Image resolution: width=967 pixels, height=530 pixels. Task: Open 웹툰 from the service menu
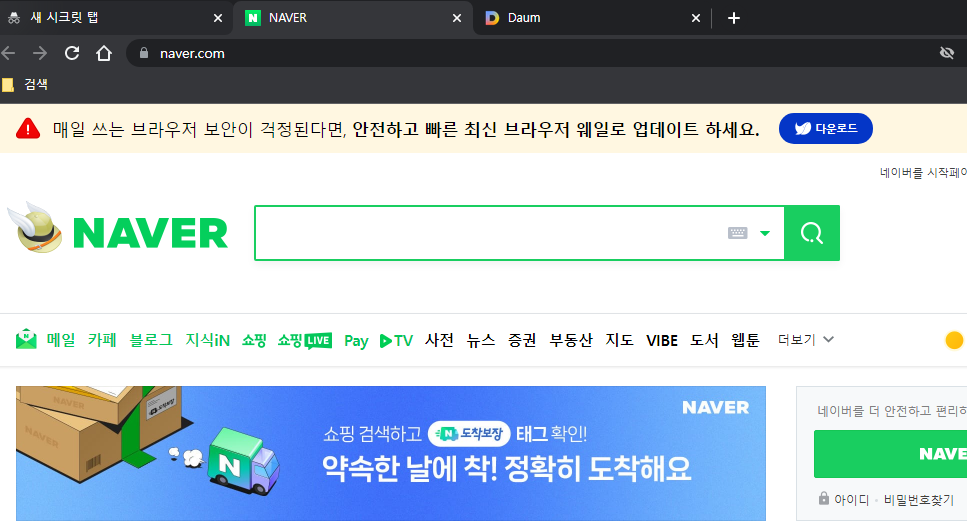(x=745, y=340)
